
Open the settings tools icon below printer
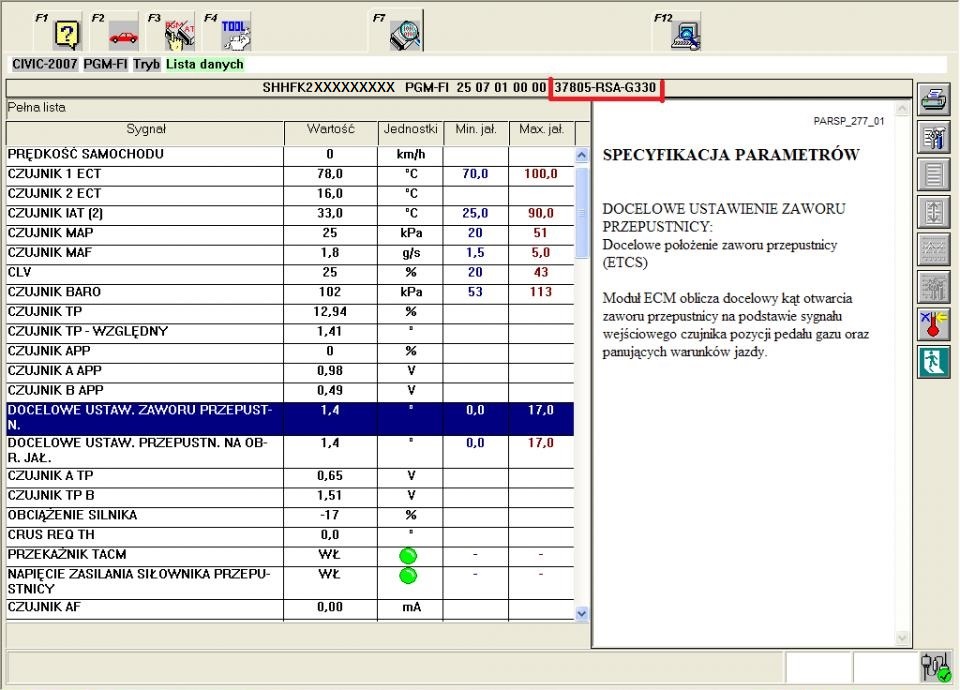tap(934, 137)
